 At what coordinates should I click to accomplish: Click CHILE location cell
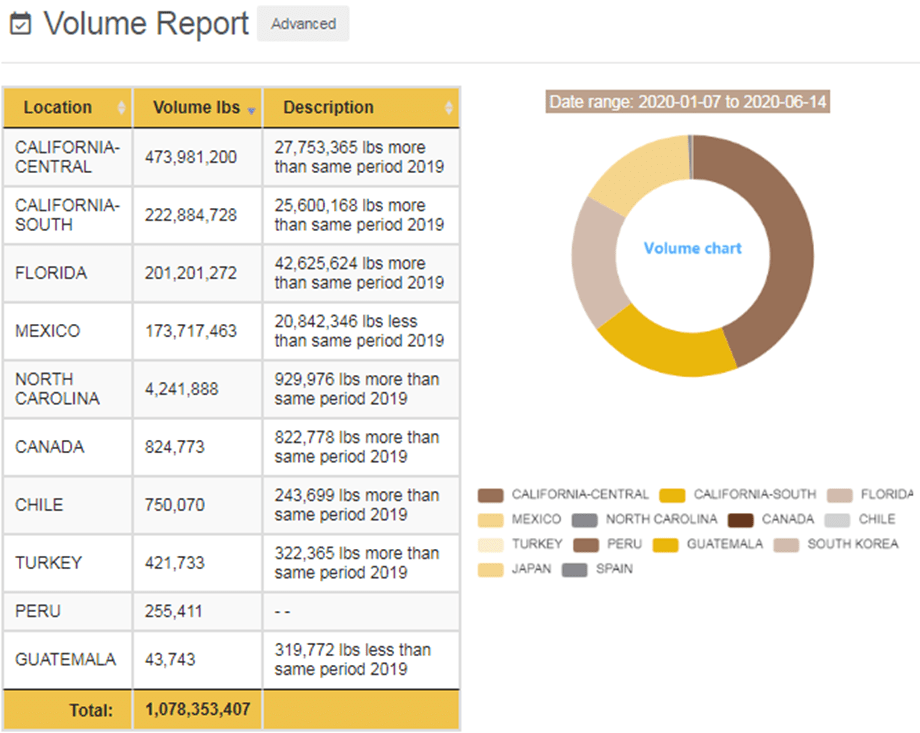pos(67,505)
